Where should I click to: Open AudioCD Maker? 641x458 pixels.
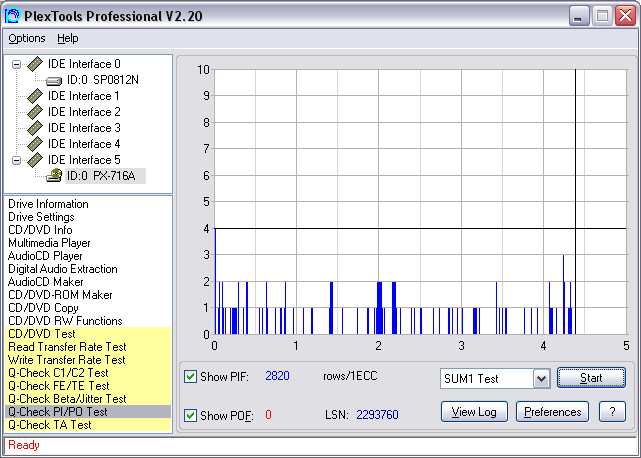point(45,282)
